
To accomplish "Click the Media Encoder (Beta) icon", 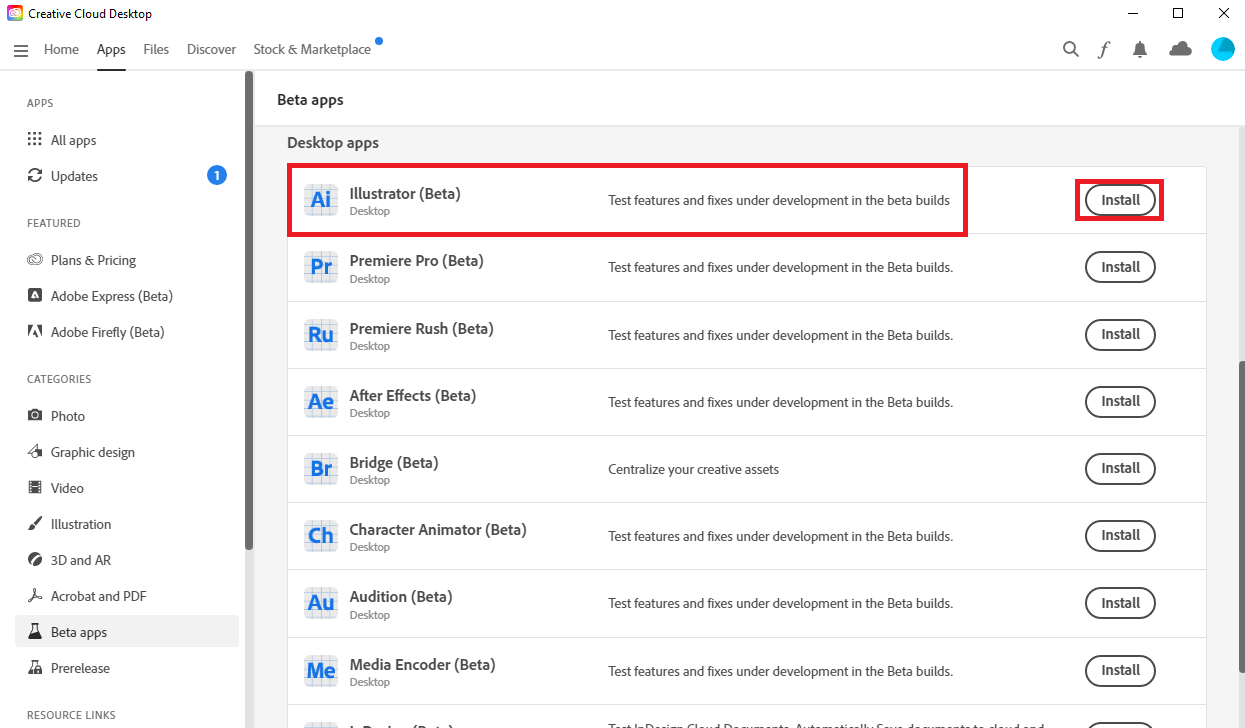I will click(x=321, y=670).
